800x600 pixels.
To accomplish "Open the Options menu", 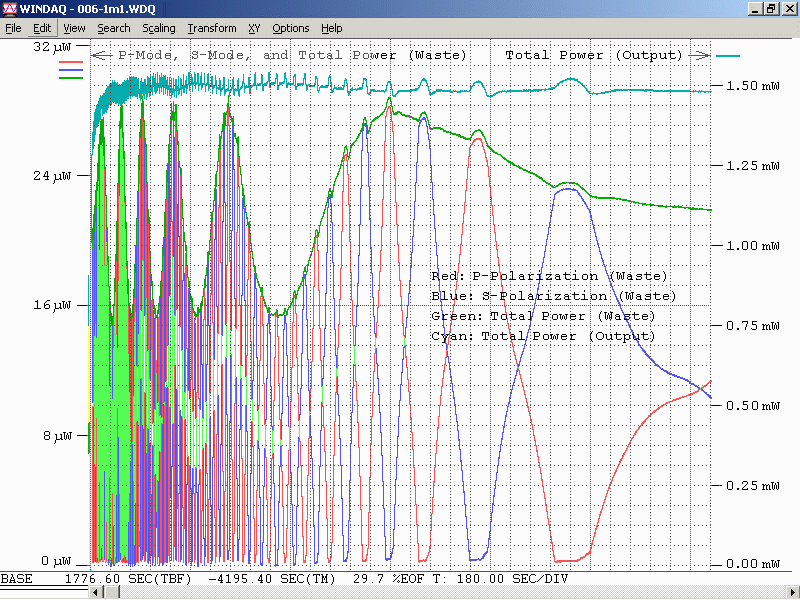I will click(x=291, y=28).
